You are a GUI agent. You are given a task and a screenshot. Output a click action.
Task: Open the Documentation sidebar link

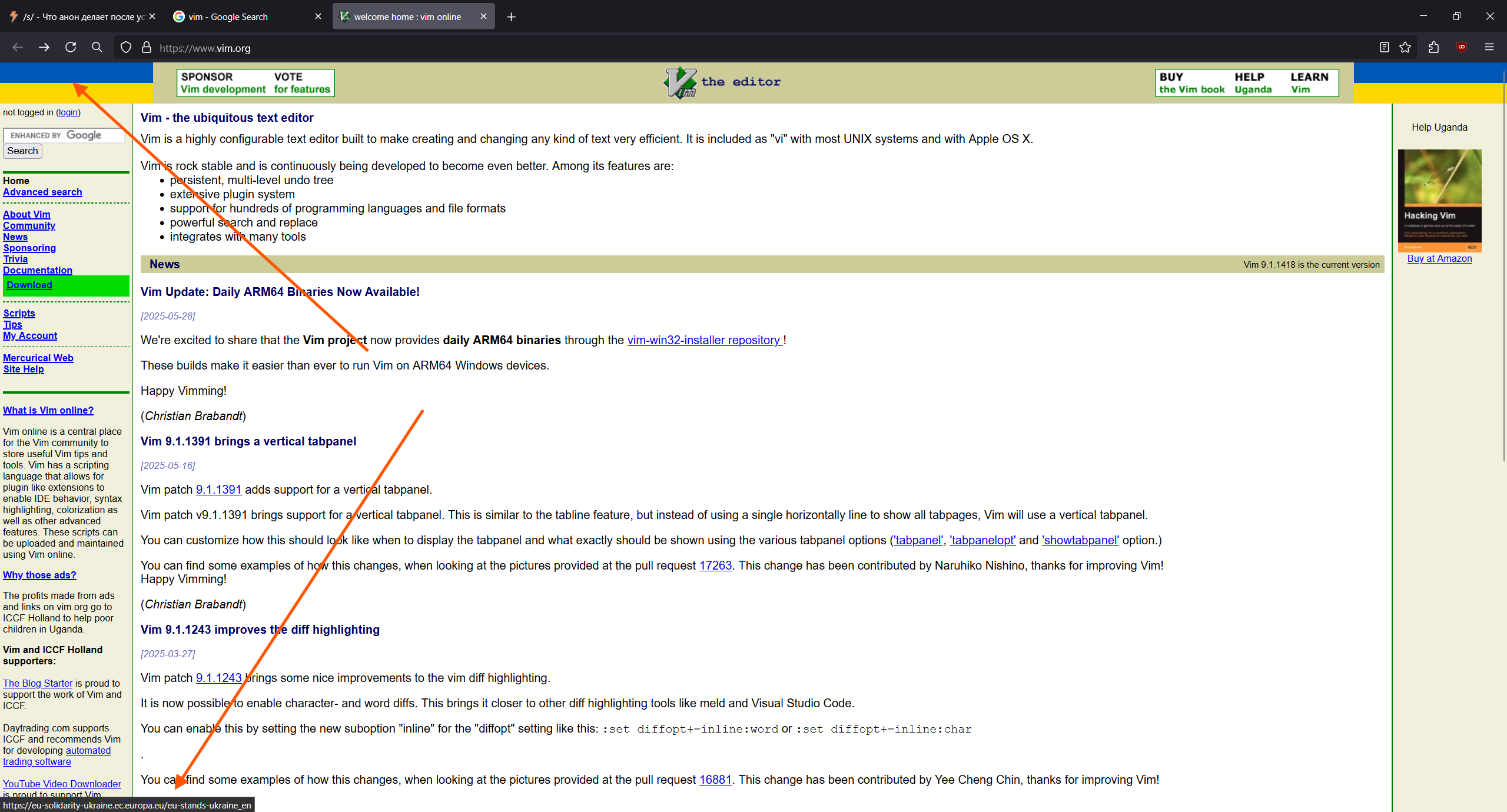pos(38,270)
